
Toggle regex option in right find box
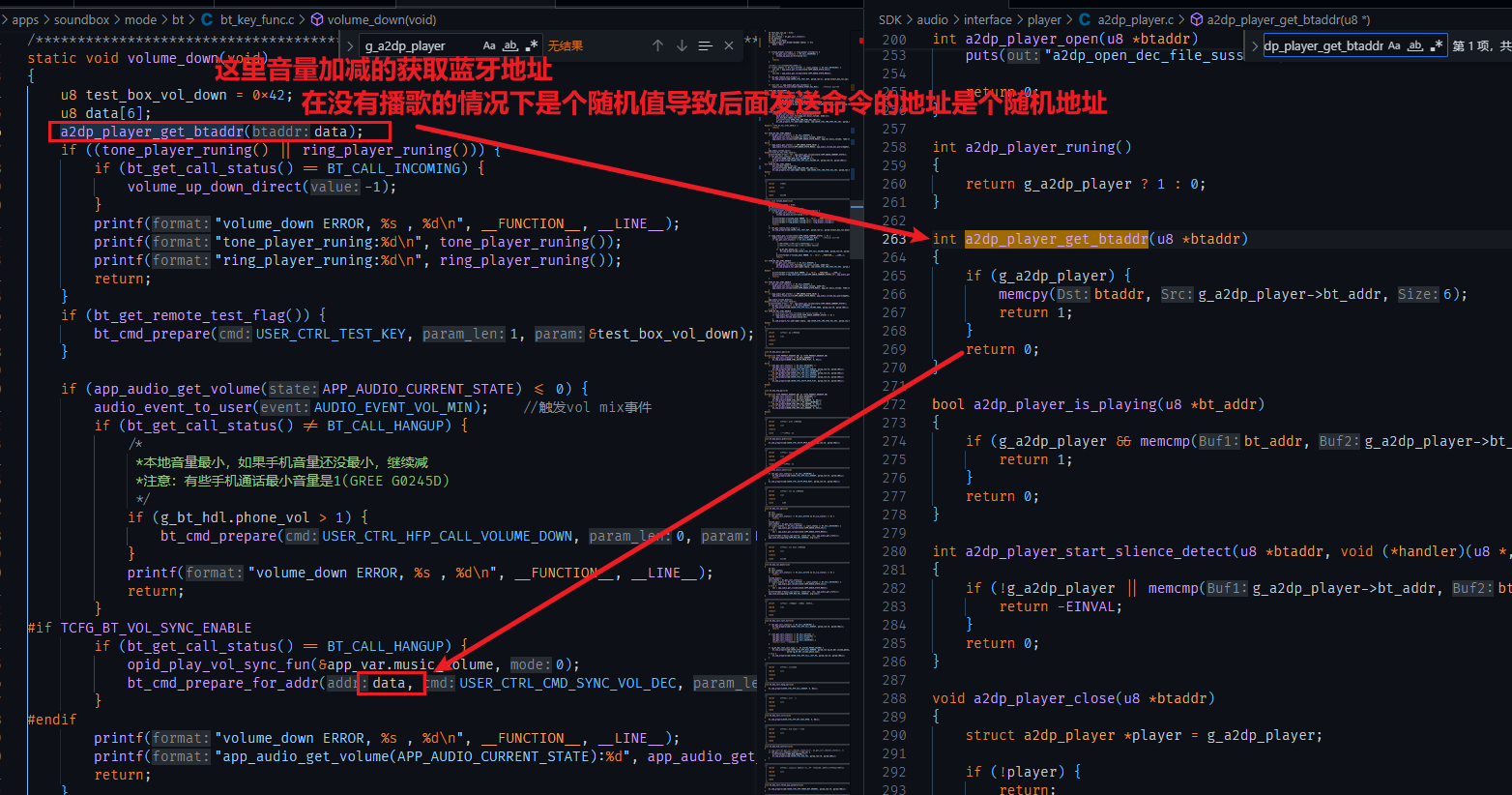click(x=1437, y=45)
